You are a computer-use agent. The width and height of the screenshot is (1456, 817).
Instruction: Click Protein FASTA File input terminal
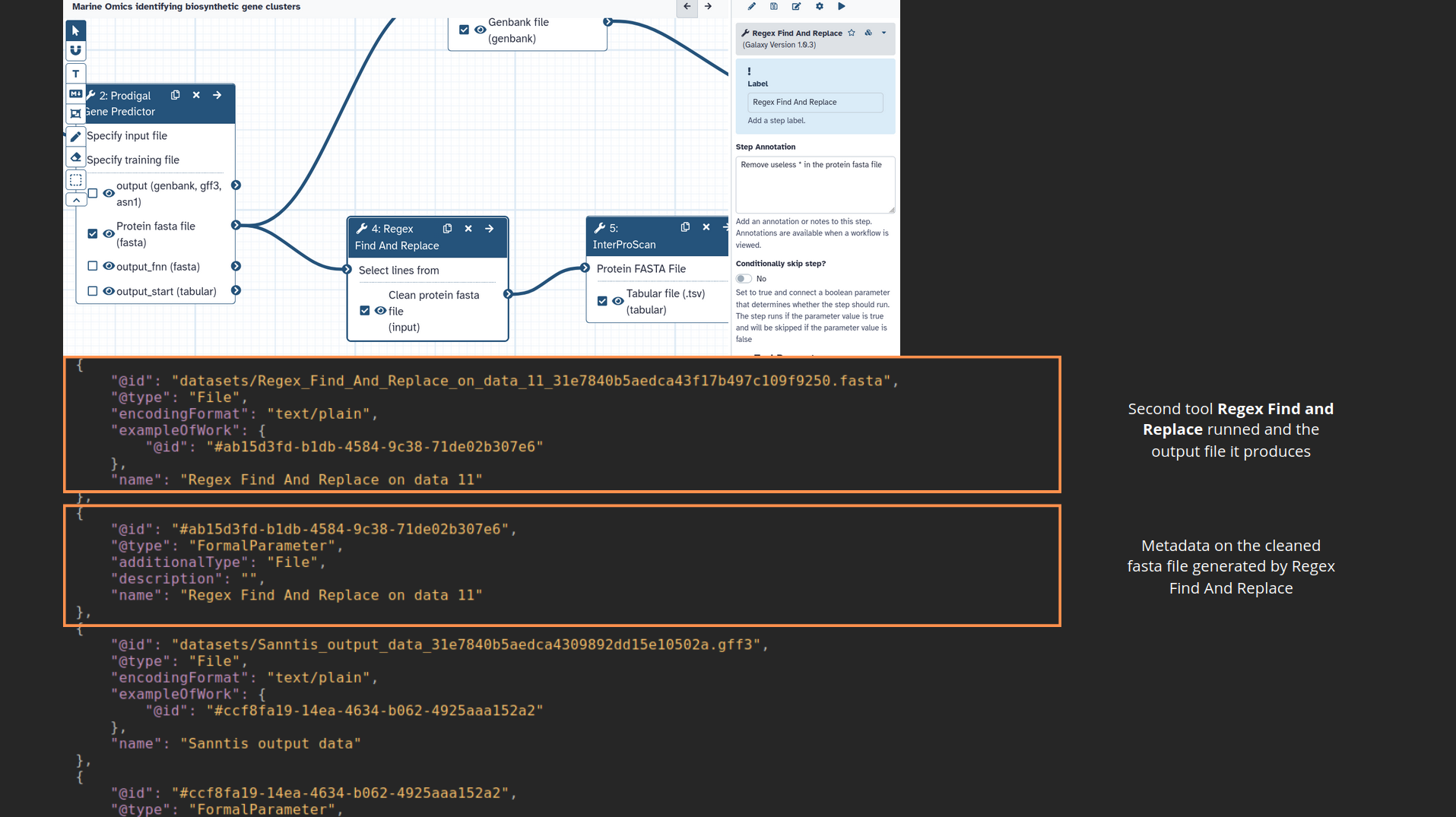coord(585,268)
